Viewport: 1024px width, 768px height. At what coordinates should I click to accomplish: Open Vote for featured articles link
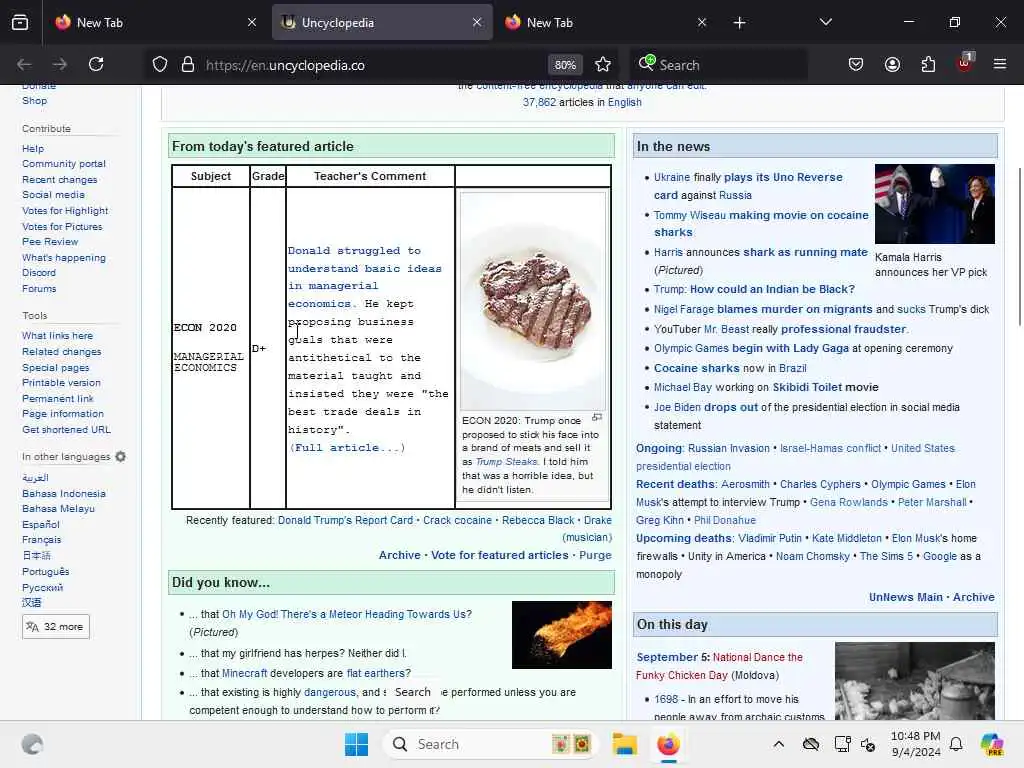click(500, 555)
